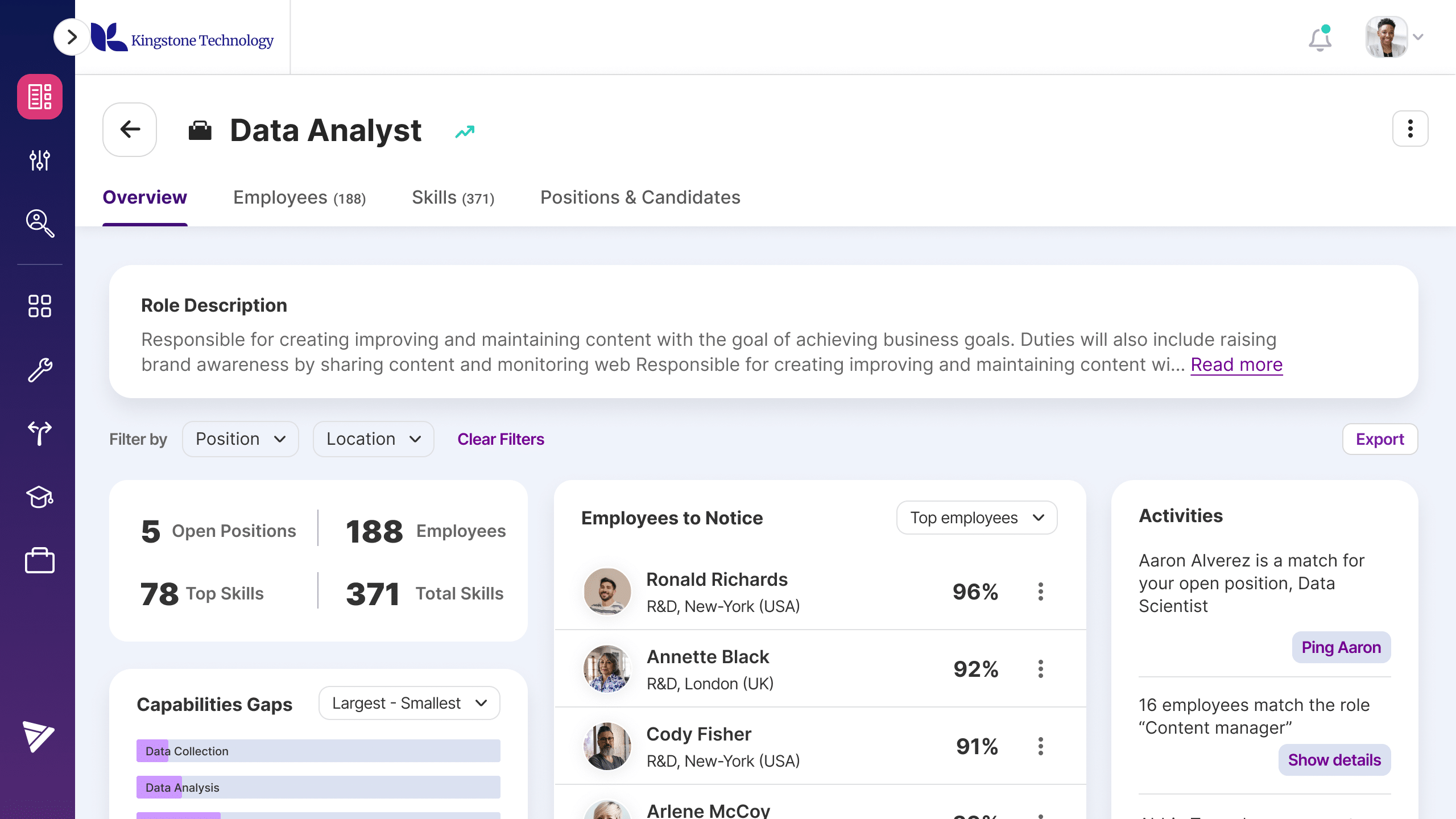Open the sliders settings icon in sidebar
This screenshot has height=819, width=1456.
pyautogui.click(x=40, y=160)
